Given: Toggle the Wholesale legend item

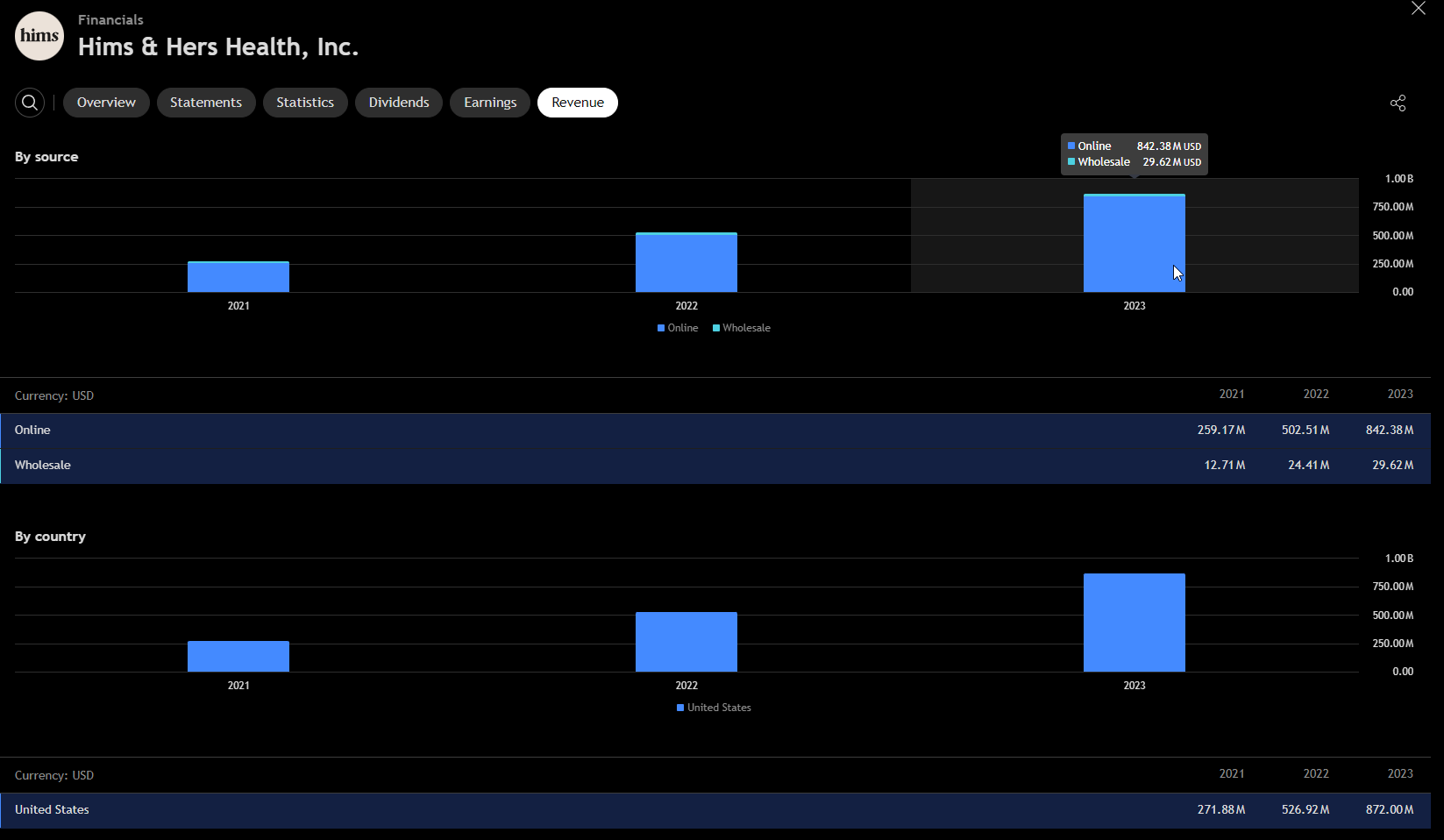Looking at the screenshot, I should pos(742,328).
